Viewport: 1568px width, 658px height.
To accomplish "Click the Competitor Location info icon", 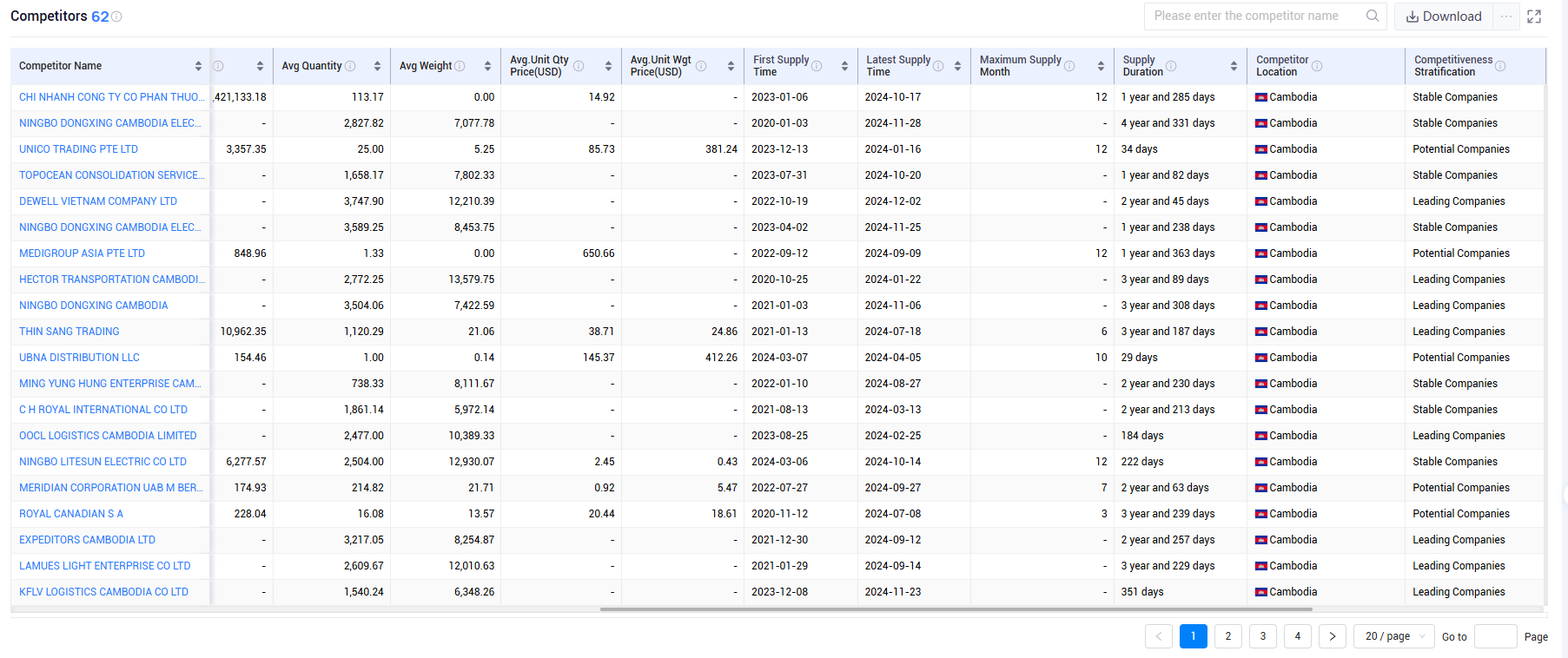I will point(1317,66).
